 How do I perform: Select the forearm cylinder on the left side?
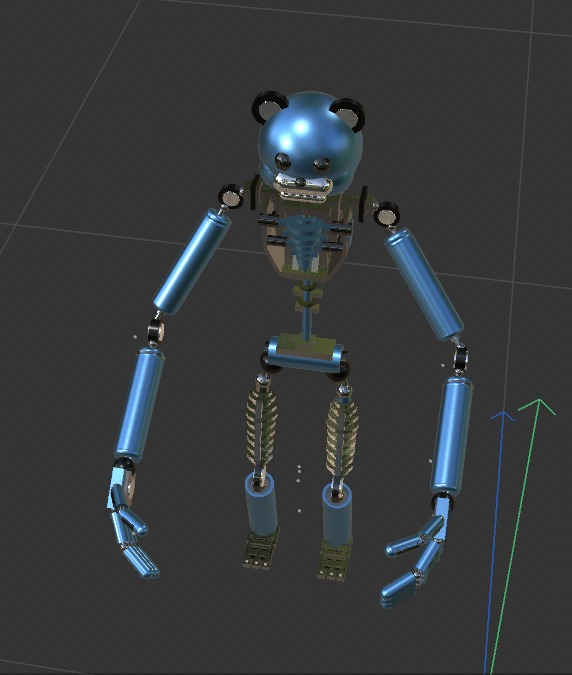[x=139, y=404]
